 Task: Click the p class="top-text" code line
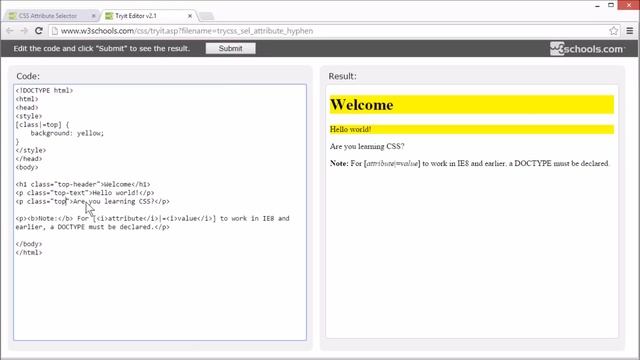(x=85, y=193)
